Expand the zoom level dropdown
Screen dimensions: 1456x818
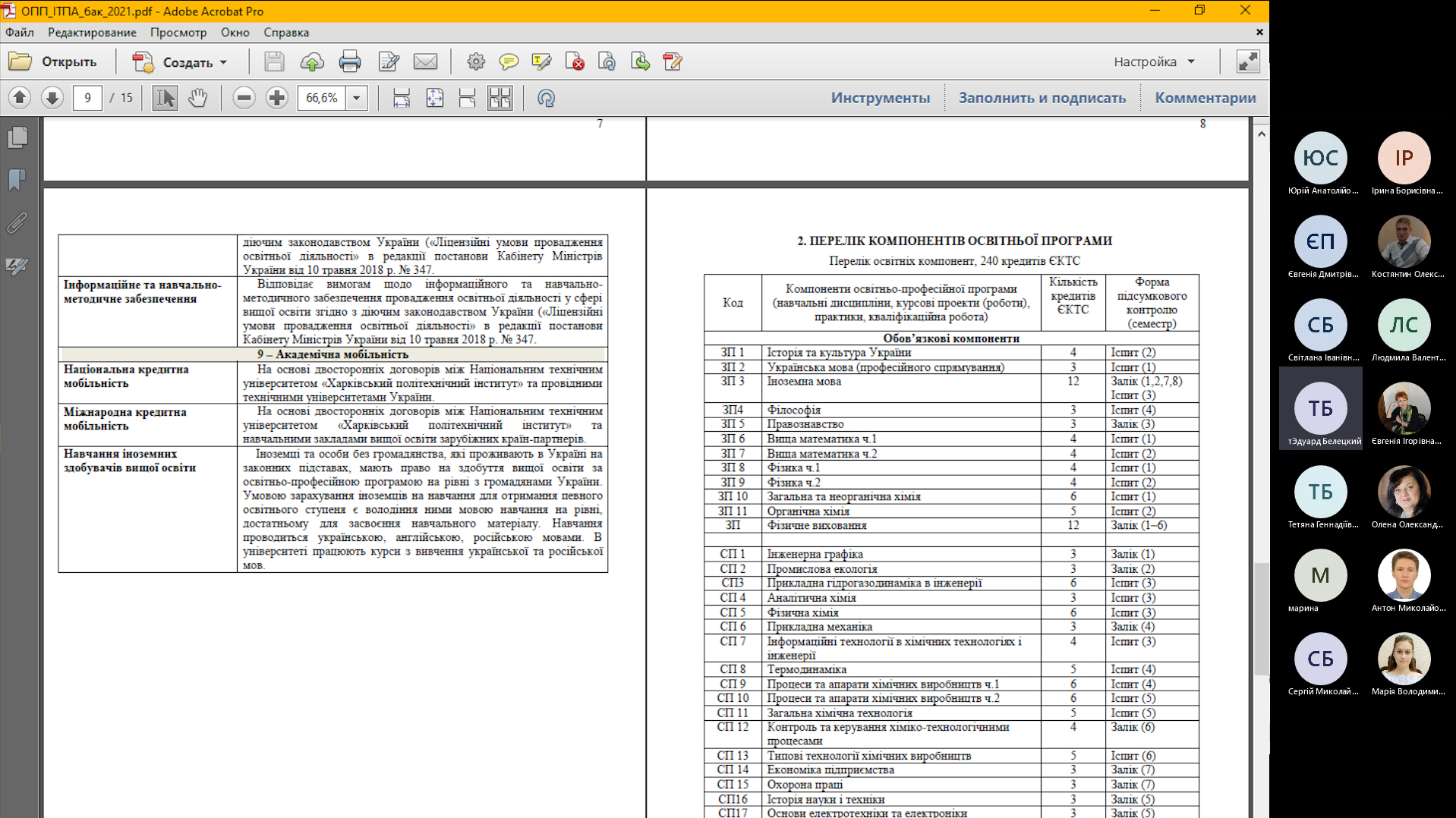356,98
